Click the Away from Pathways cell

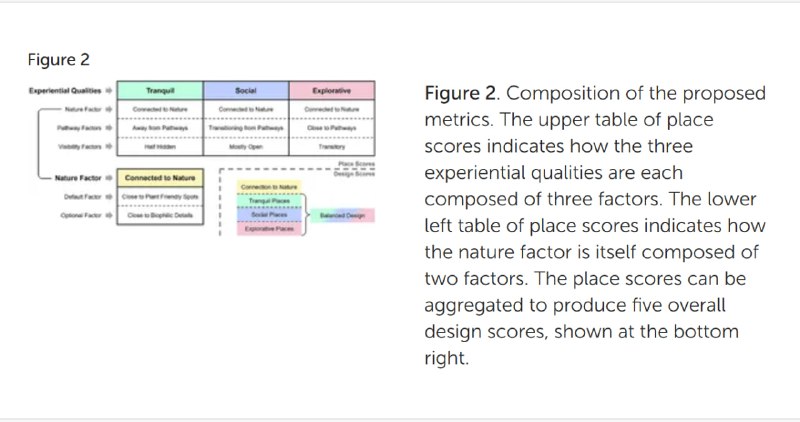coord(160,128)
